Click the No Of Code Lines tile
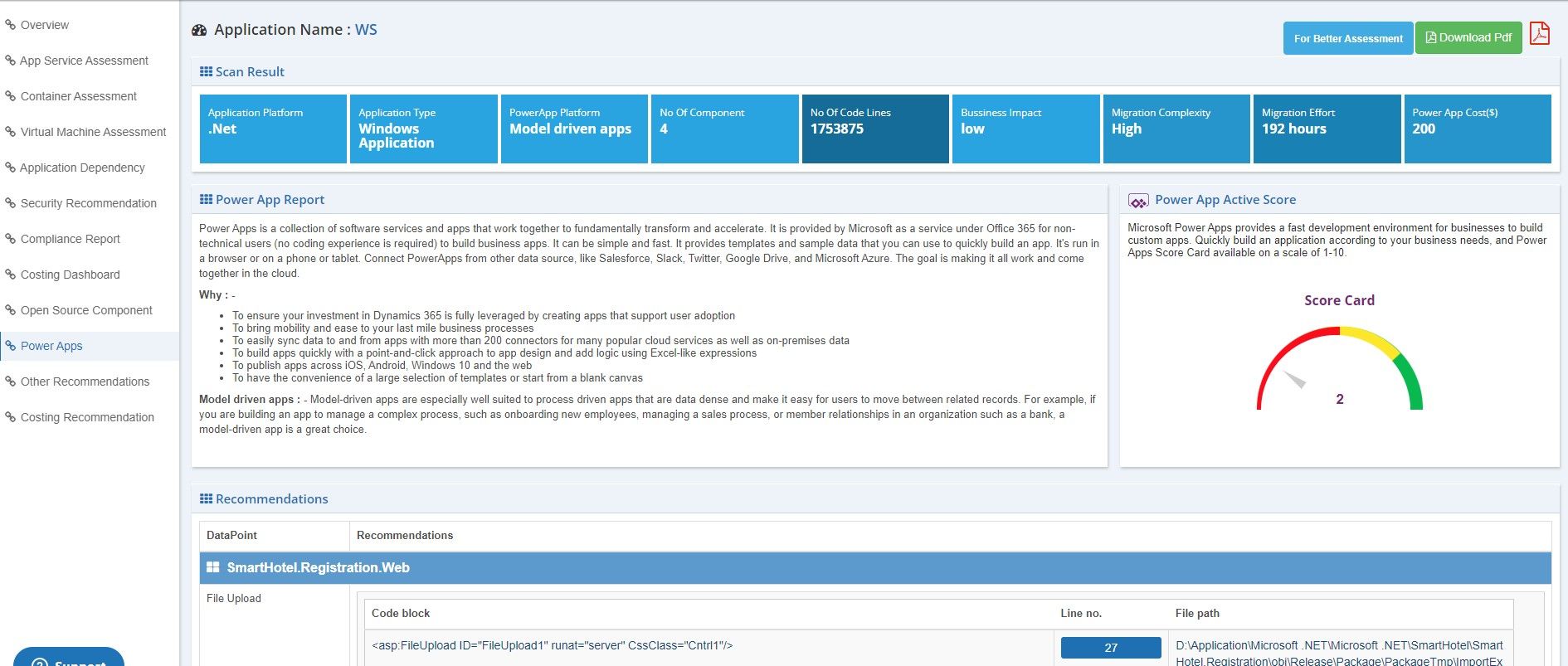1568x666 pixels. (x=875, y=129)
